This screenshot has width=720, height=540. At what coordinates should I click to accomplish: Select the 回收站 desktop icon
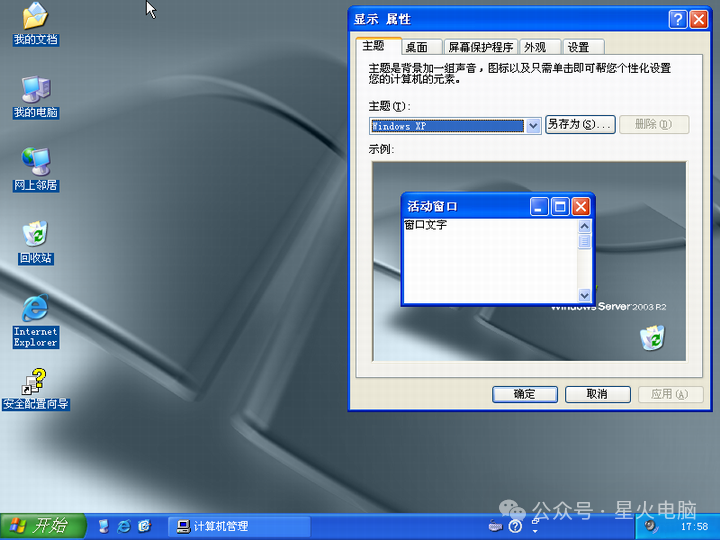(x=35, y=242)
